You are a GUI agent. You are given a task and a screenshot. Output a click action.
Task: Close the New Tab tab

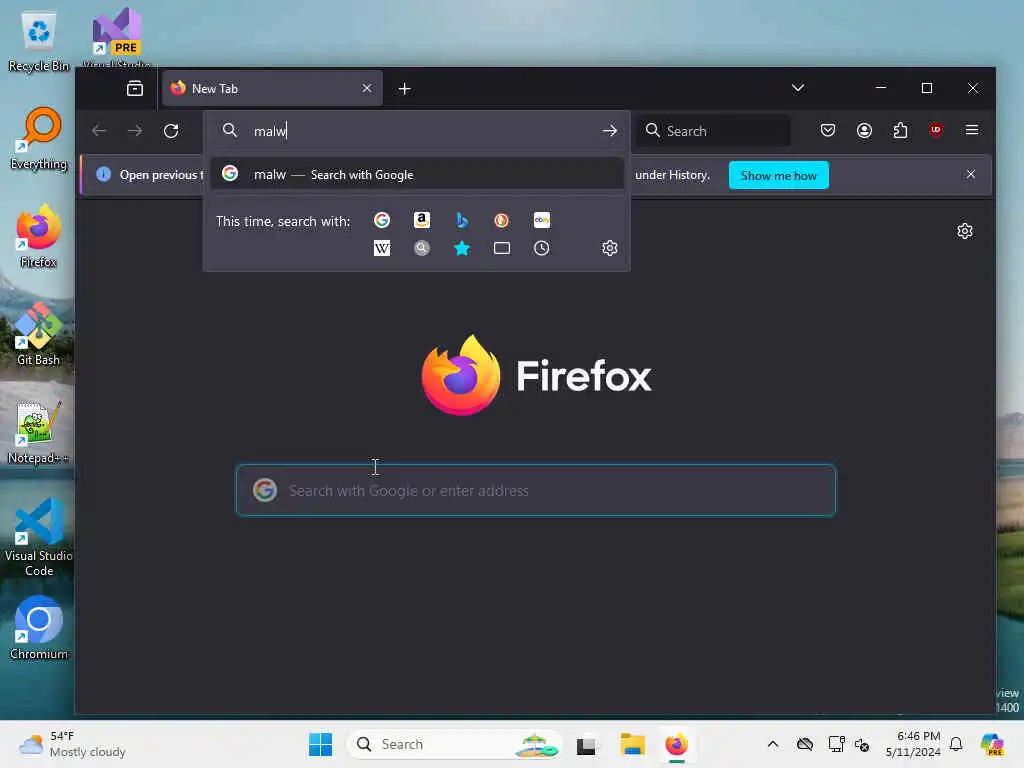click(x=367, y=88)
